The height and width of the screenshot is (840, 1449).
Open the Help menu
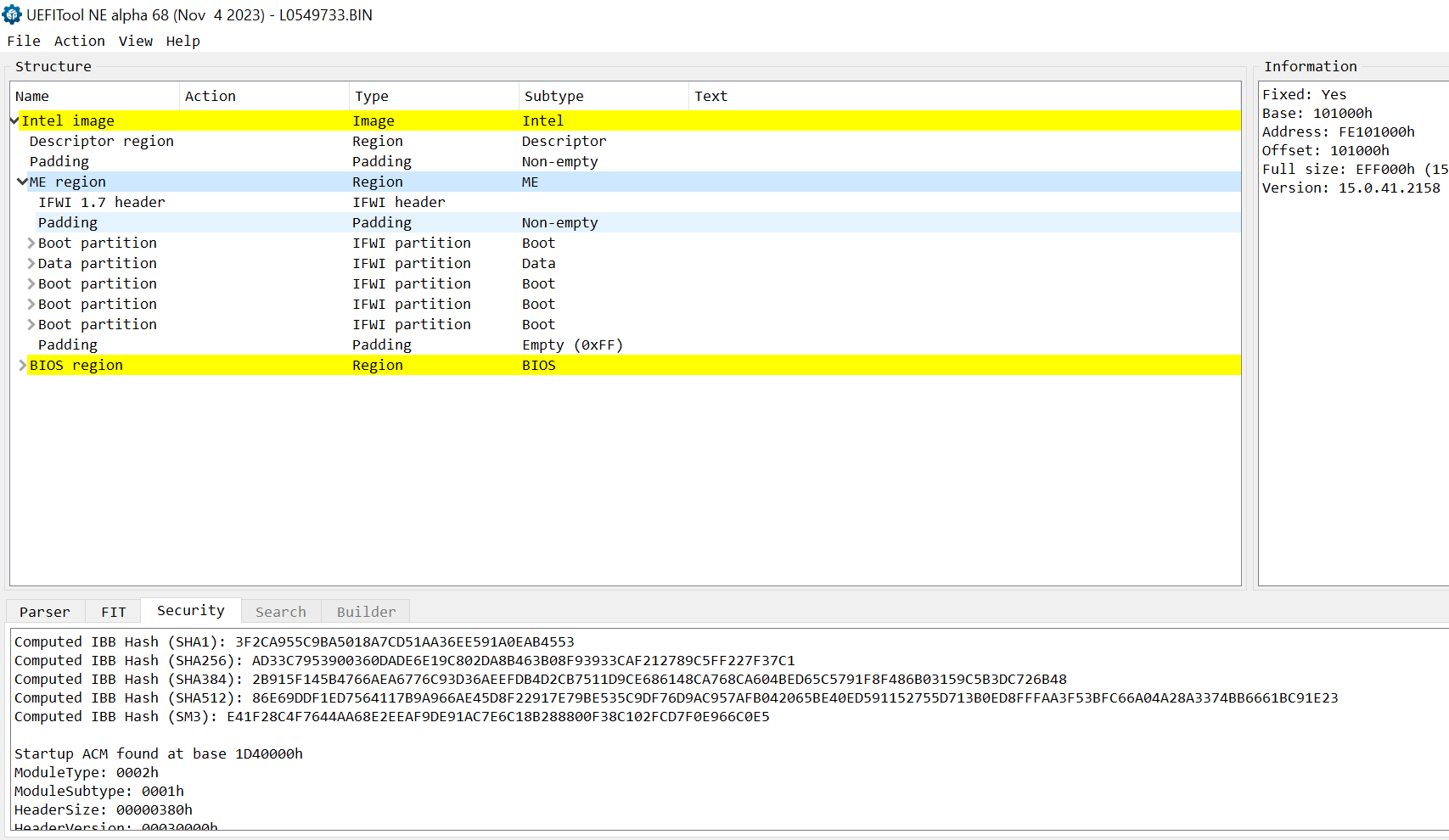[183, 41]
